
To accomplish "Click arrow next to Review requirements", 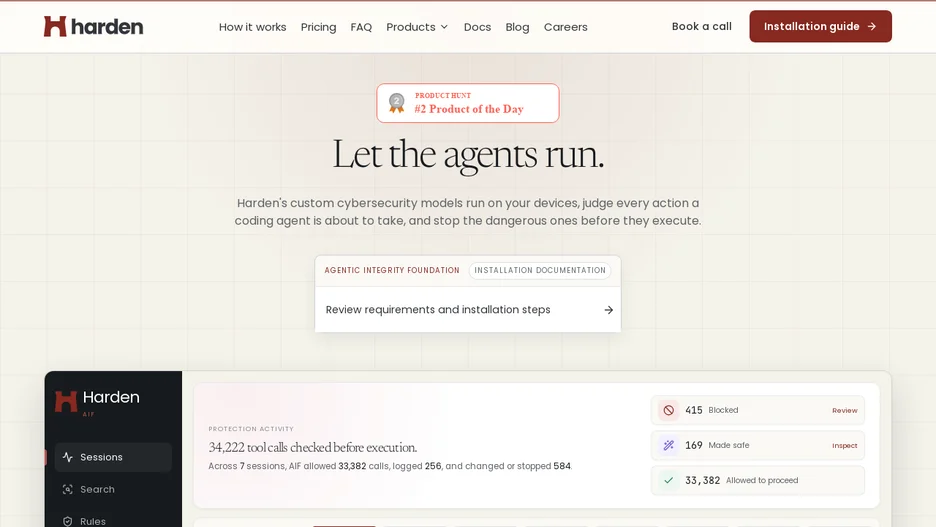I will (608, 310).
